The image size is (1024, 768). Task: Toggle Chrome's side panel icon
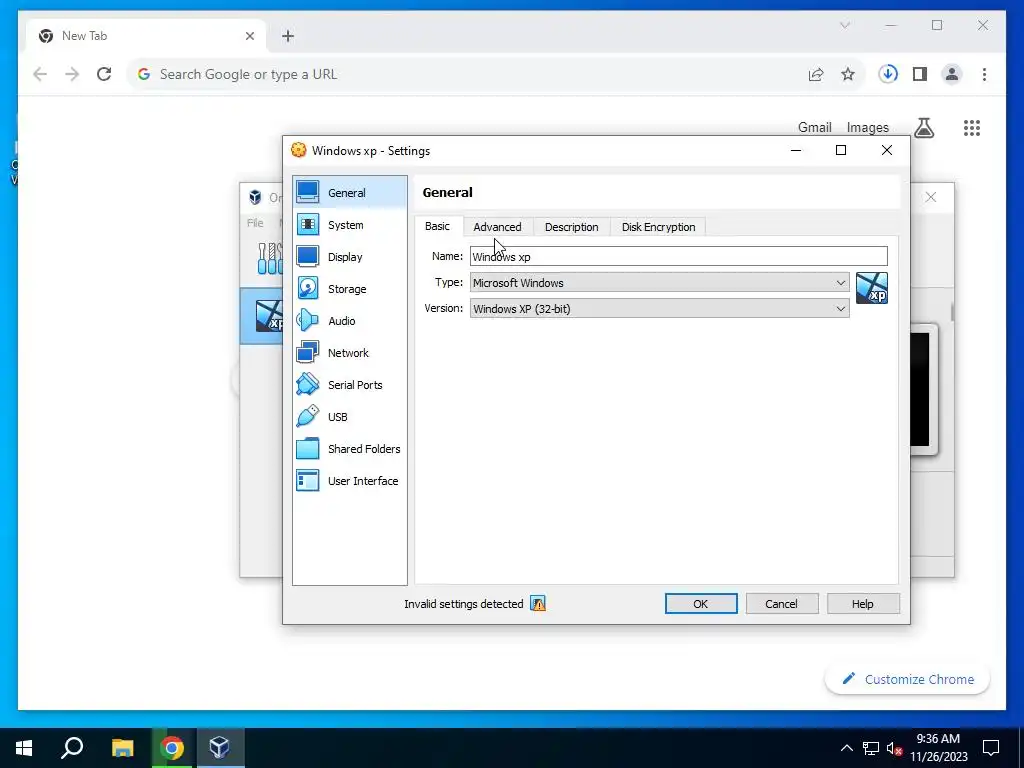(920, 74)
